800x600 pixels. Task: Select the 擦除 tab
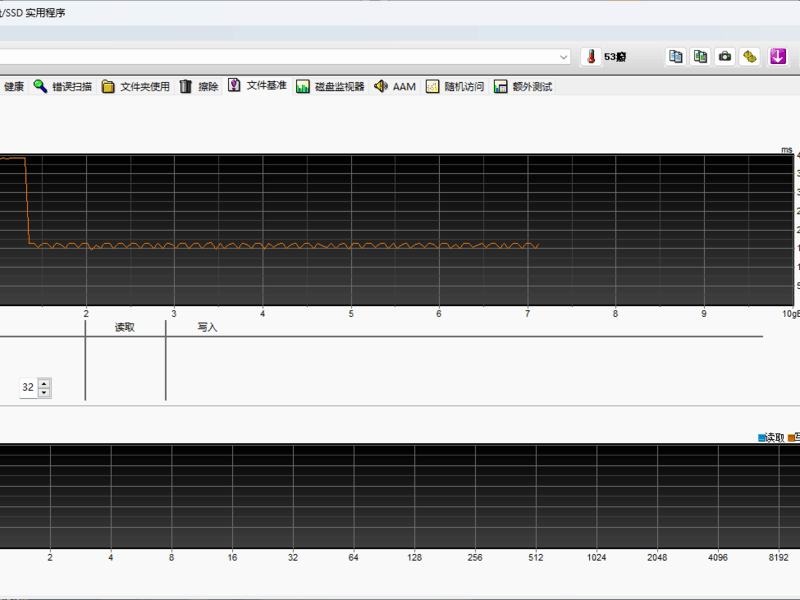199,87
